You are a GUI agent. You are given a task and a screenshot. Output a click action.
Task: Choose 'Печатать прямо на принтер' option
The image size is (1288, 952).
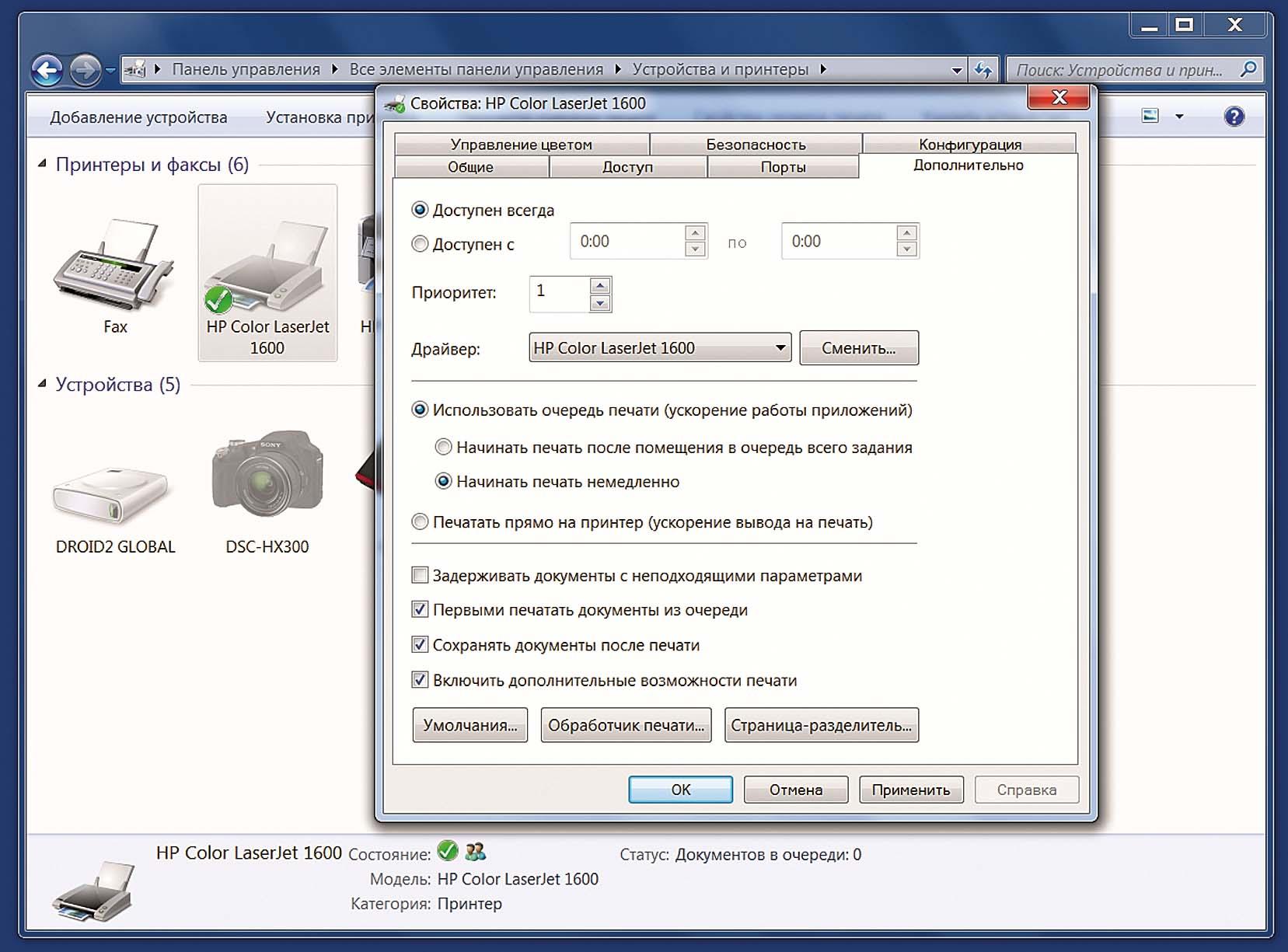420,522
